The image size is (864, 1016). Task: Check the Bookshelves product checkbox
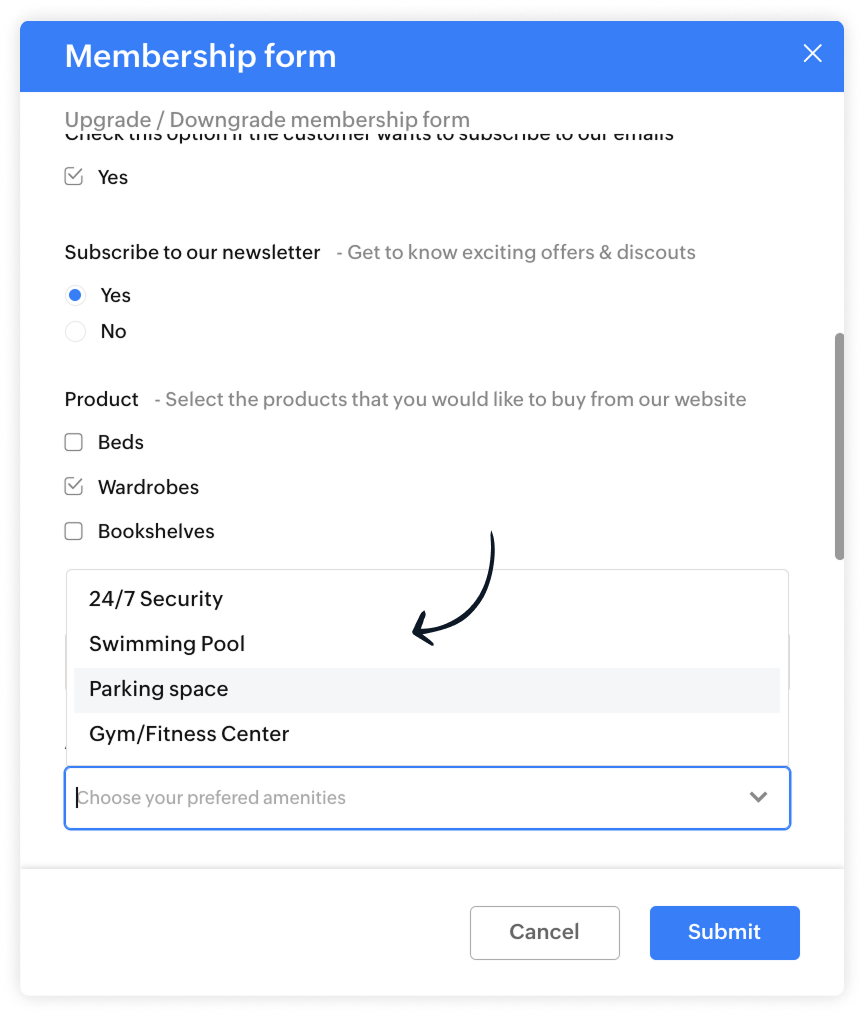pos(74,532)
